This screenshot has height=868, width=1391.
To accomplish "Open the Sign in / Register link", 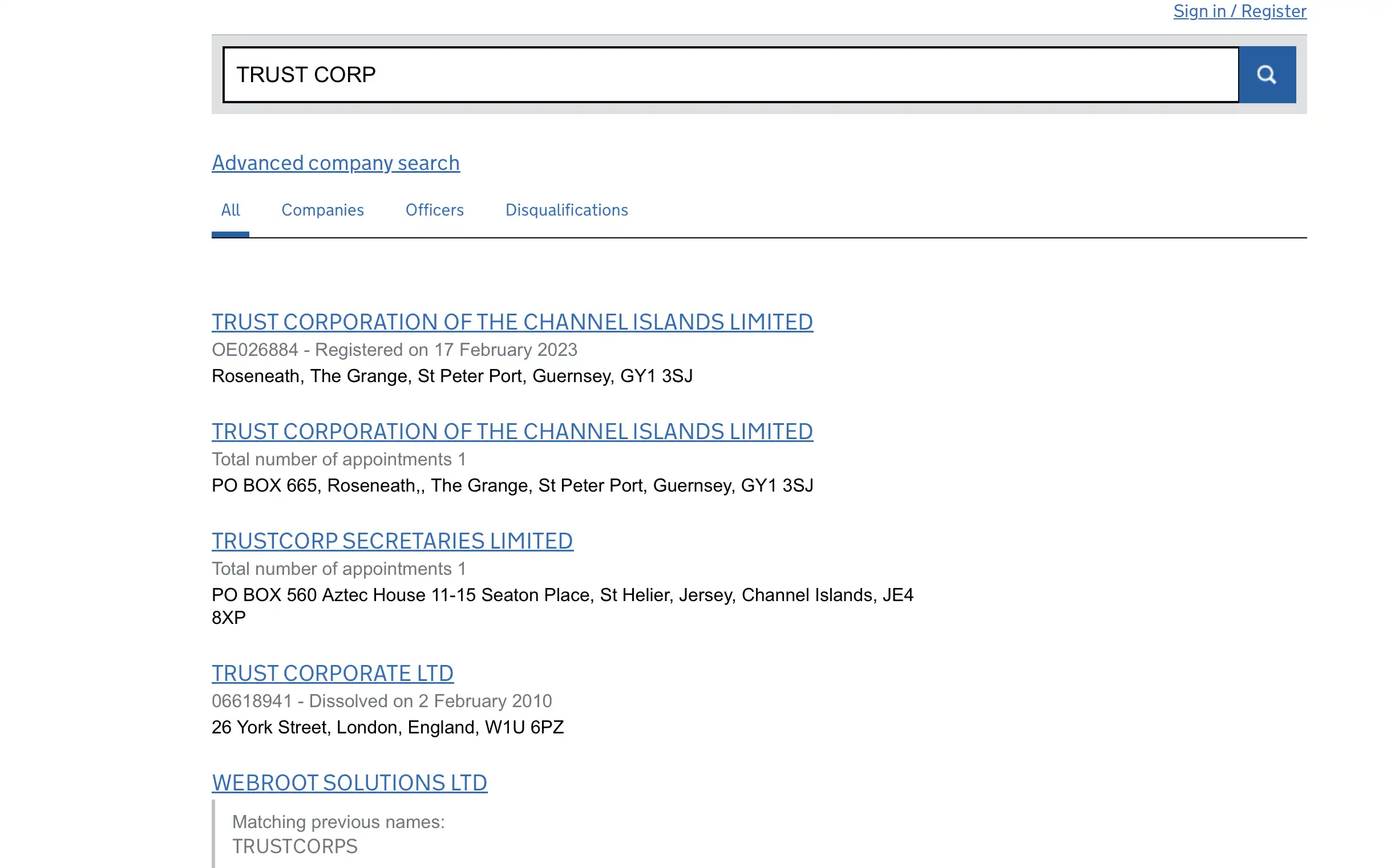I will point(1239,11).
